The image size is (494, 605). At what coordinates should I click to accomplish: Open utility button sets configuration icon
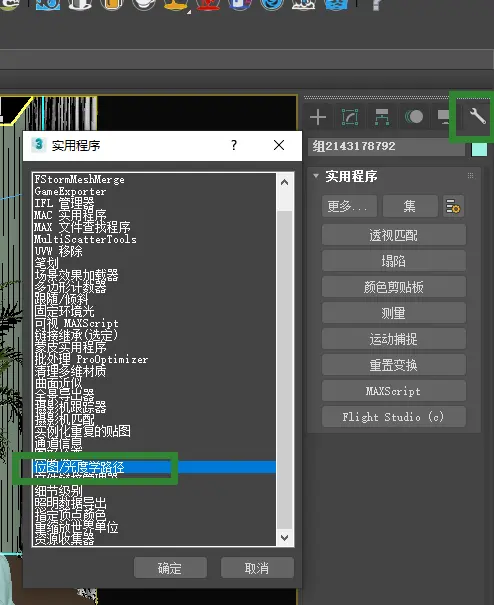point(453,206)
